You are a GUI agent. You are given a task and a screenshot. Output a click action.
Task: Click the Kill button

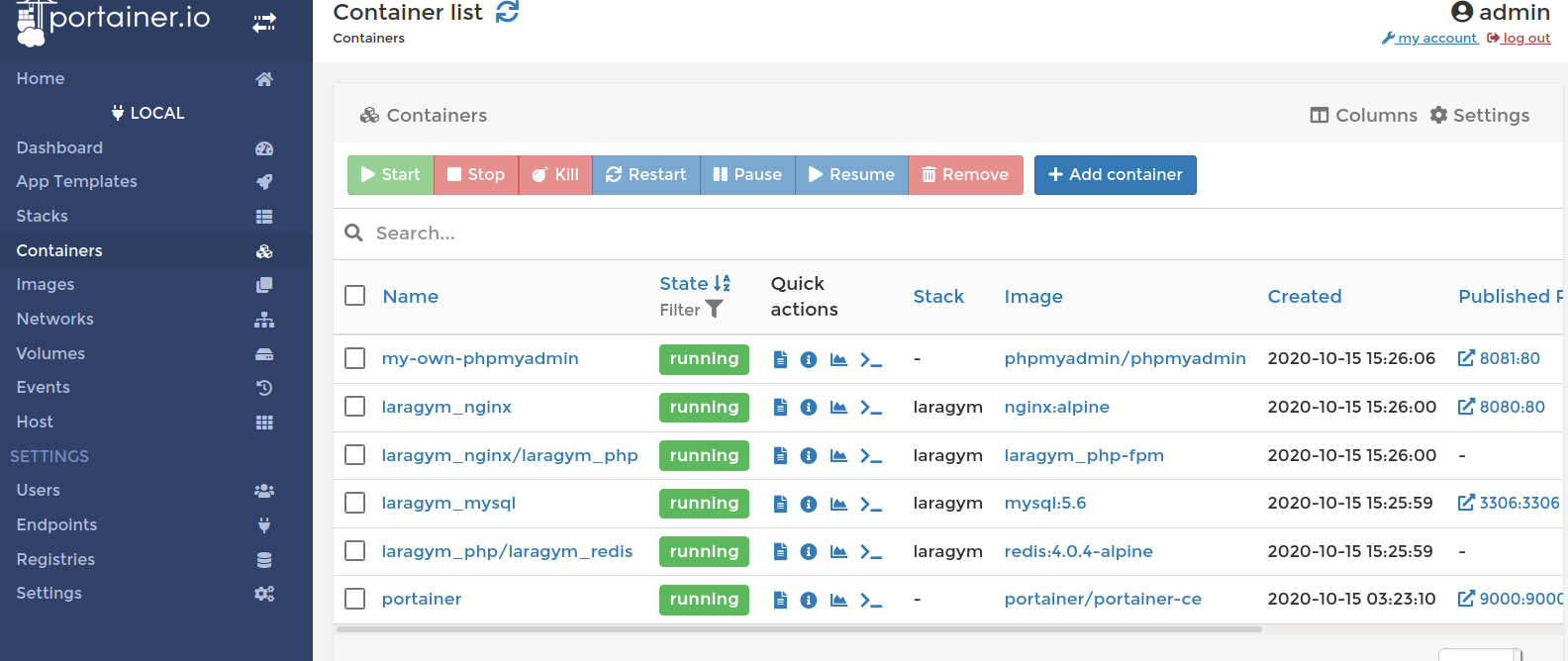555,175
